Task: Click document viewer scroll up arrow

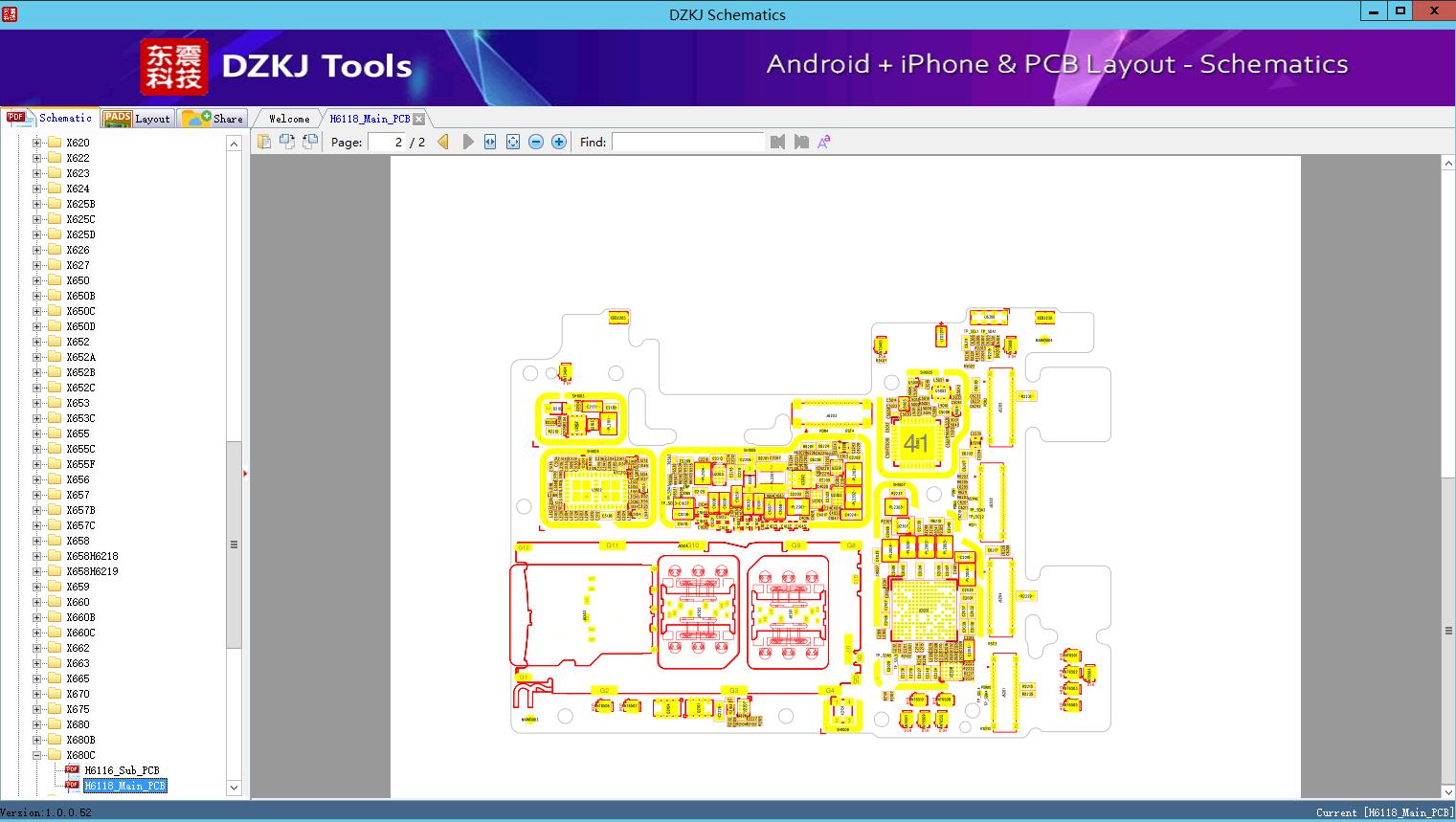Action: (1448, 164)
